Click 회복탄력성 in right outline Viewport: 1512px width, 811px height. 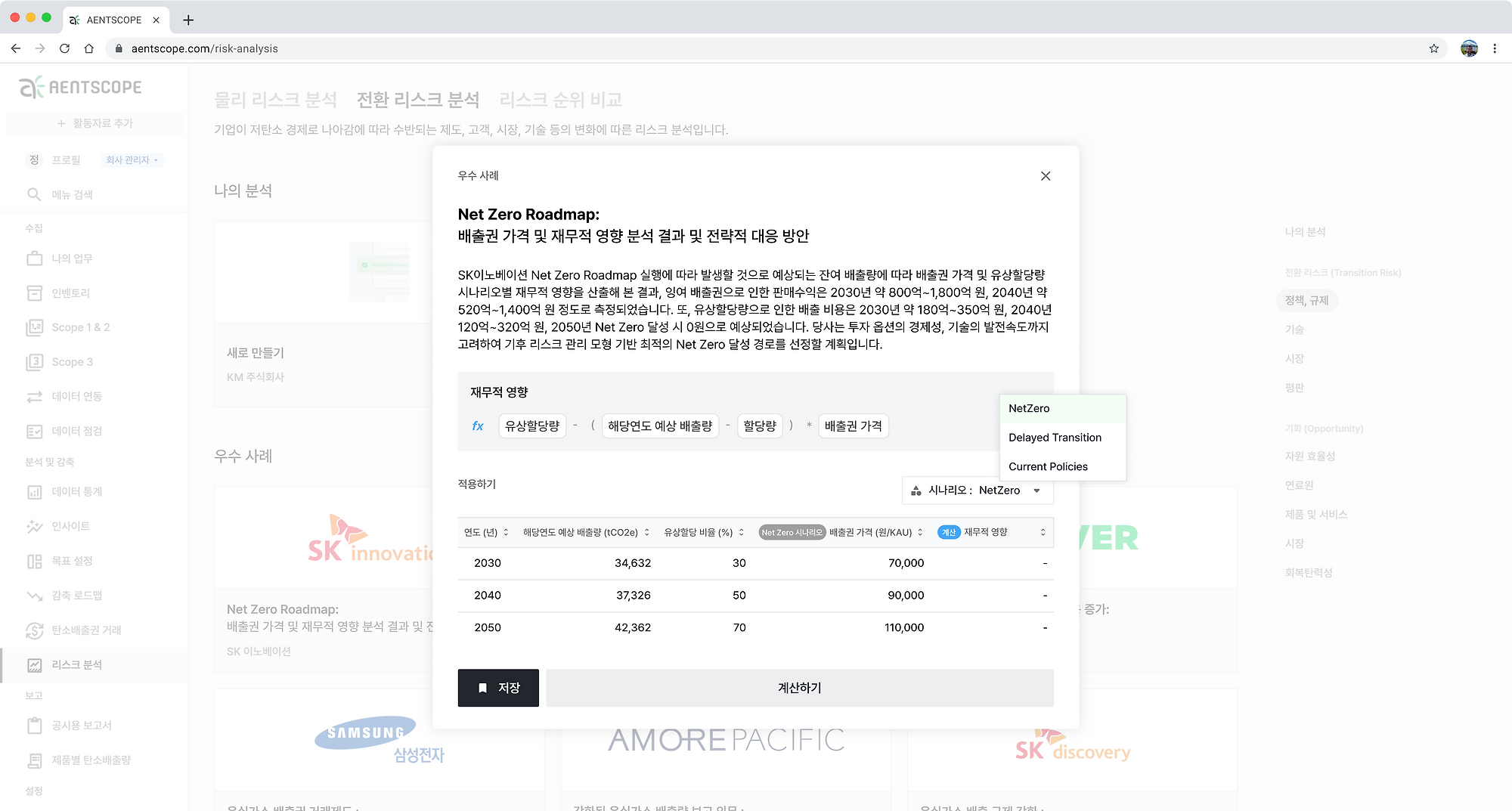click(1309, 573)
